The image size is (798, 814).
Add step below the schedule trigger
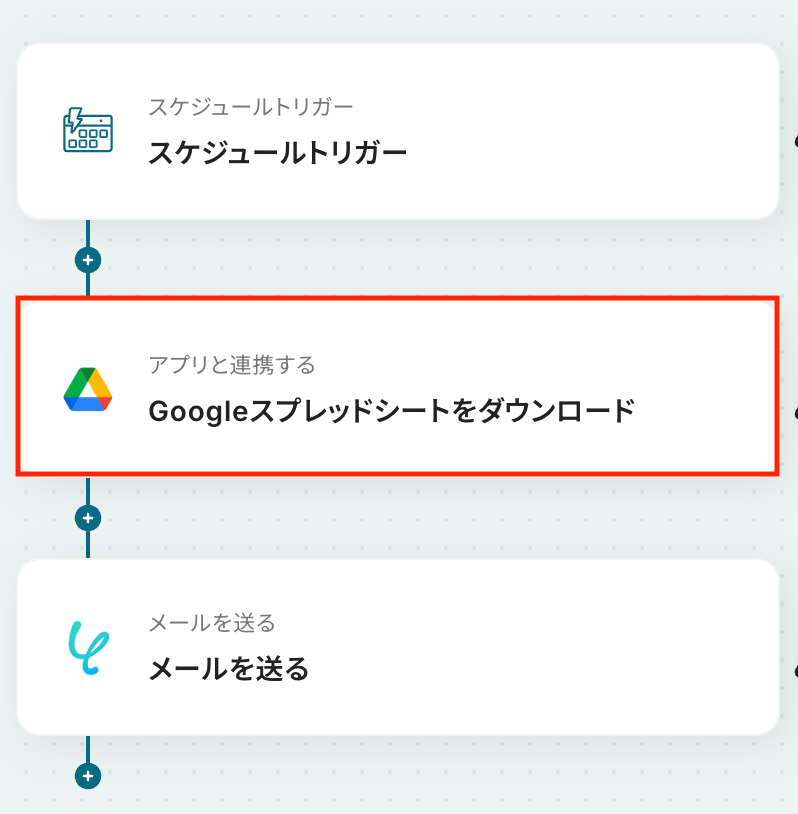88,260
